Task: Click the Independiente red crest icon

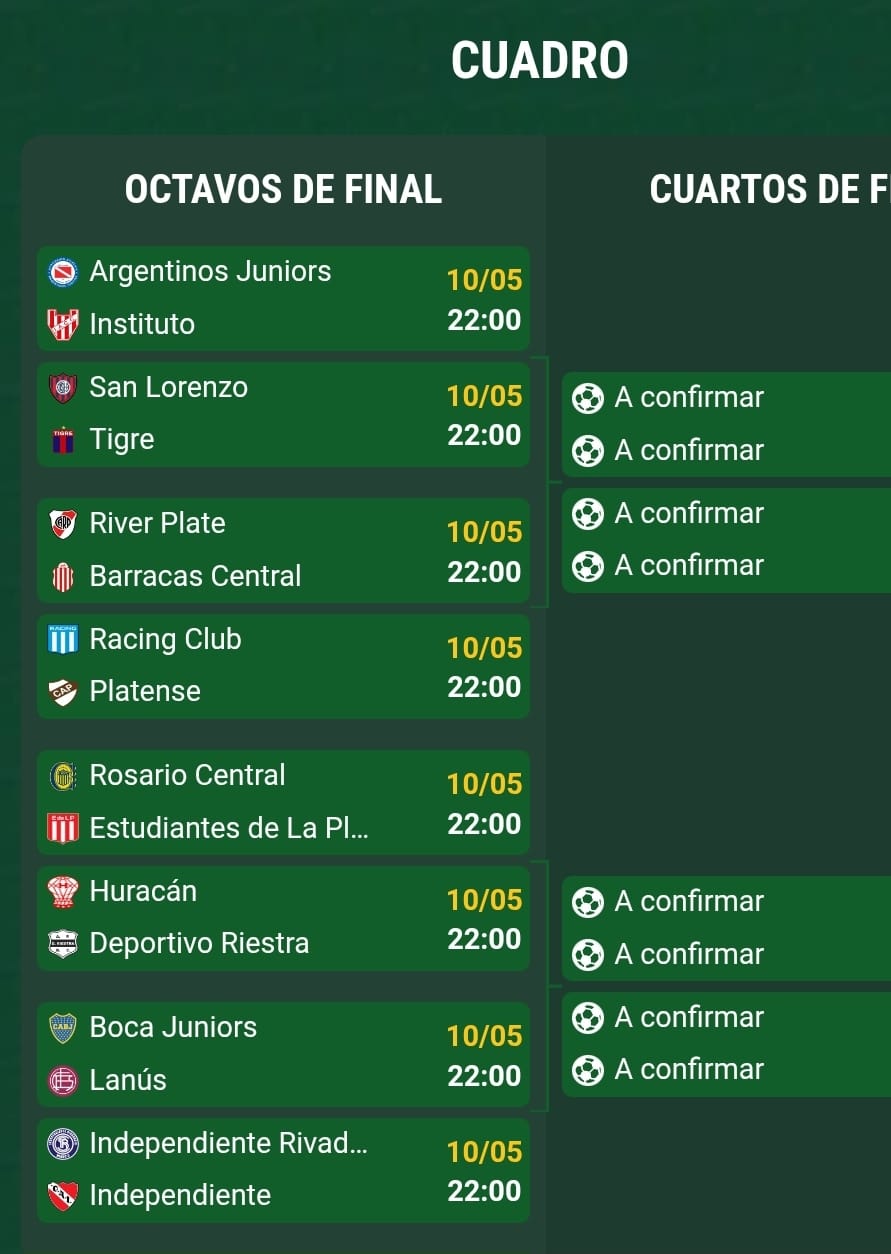Action: [63, 1195]
